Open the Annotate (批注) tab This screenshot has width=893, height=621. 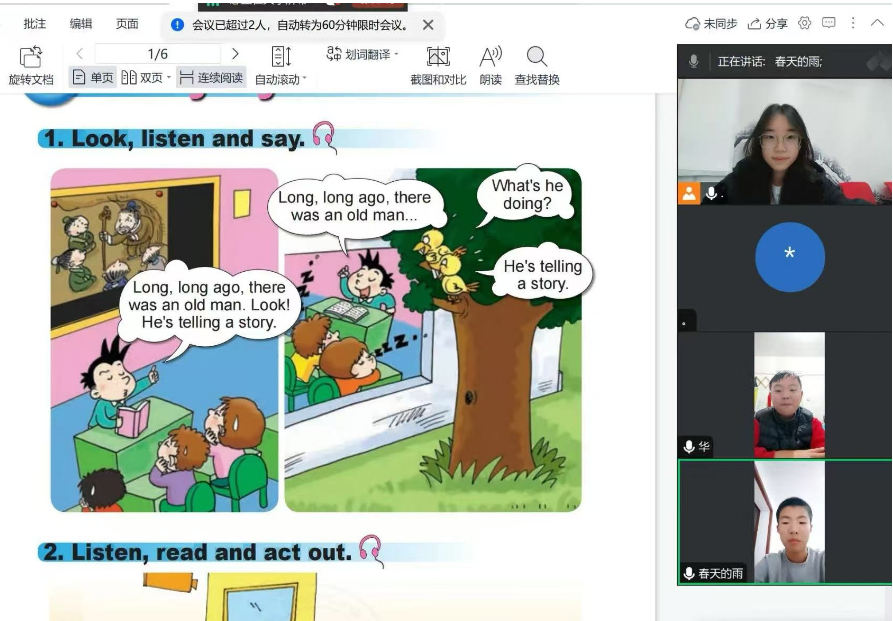click(35, 24)
